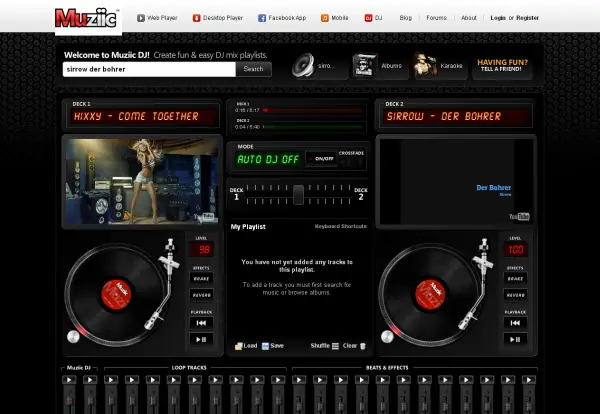Viewport: 600px width, 414px height.
Task: Play the first Loop Tracks sample
Action: pos(111,380)
